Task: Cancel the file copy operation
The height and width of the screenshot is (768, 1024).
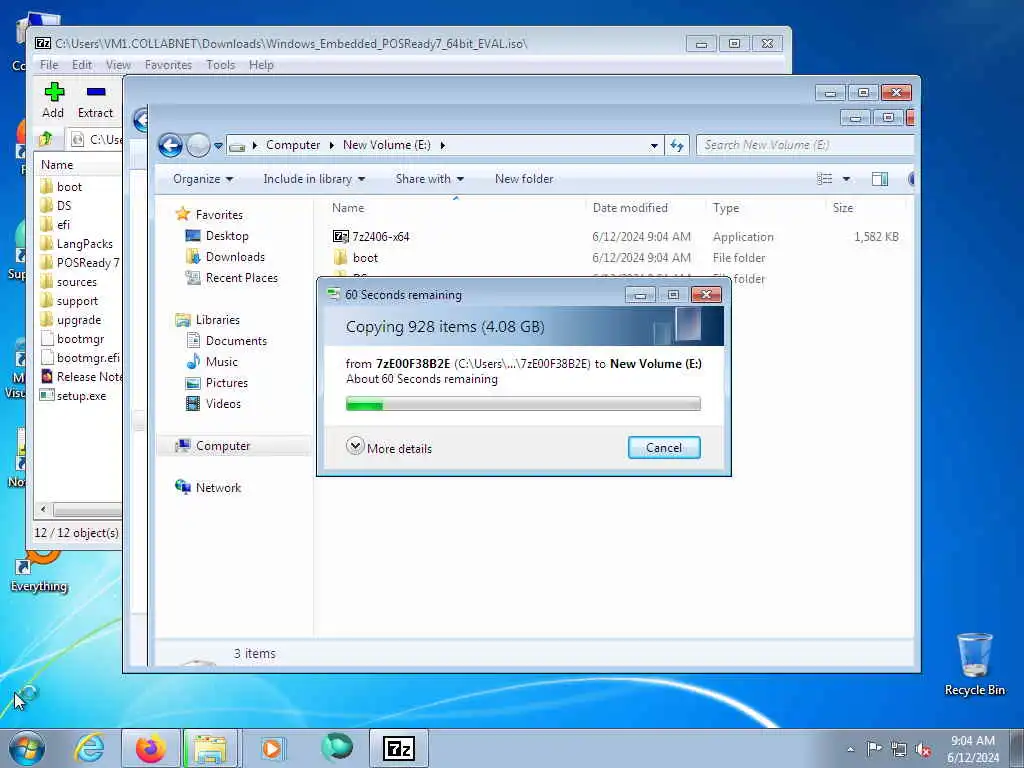Action: point(664,447)
